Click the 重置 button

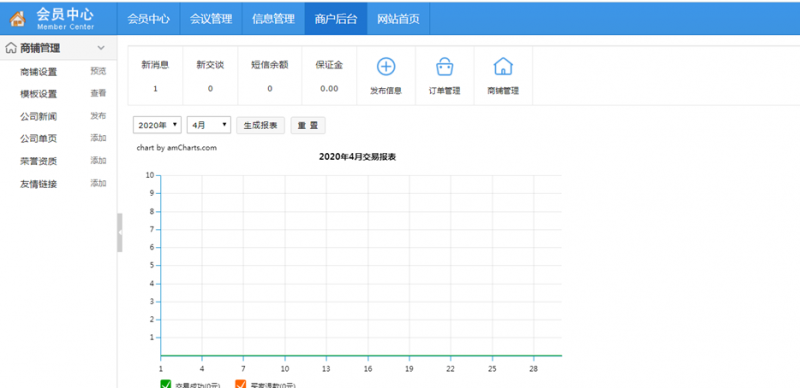308,125
